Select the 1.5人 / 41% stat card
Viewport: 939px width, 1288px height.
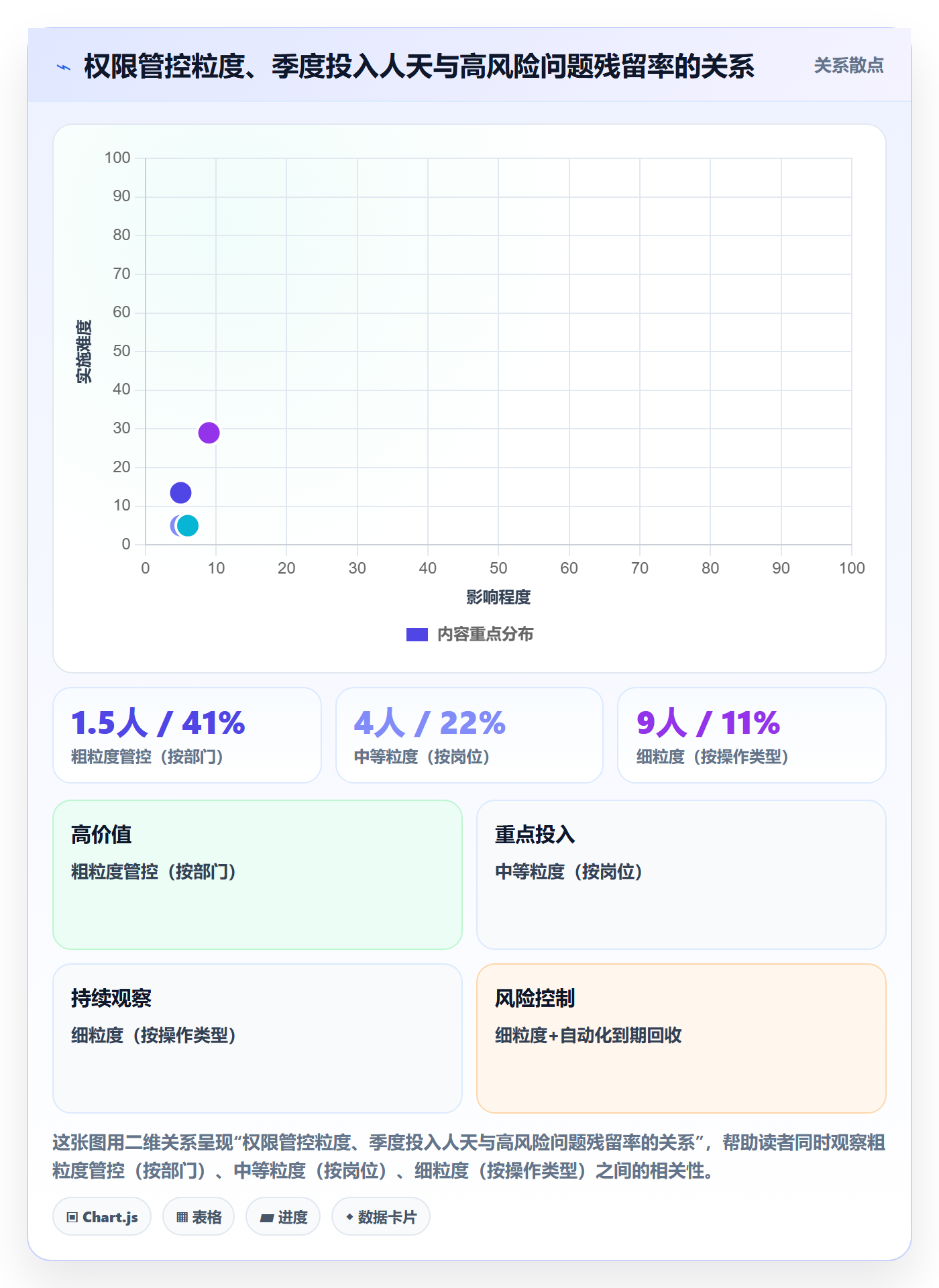(x=187, y=735)
